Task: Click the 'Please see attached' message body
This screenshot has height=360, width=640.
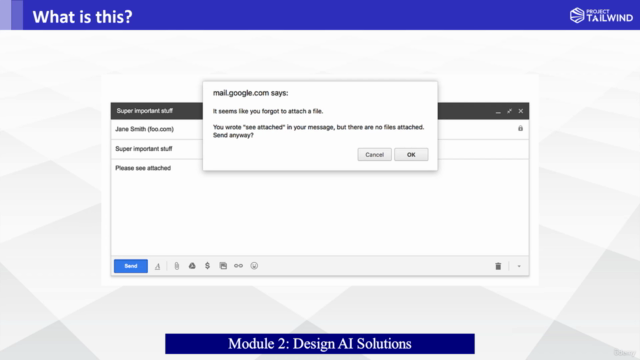Action: click(143, 168)
